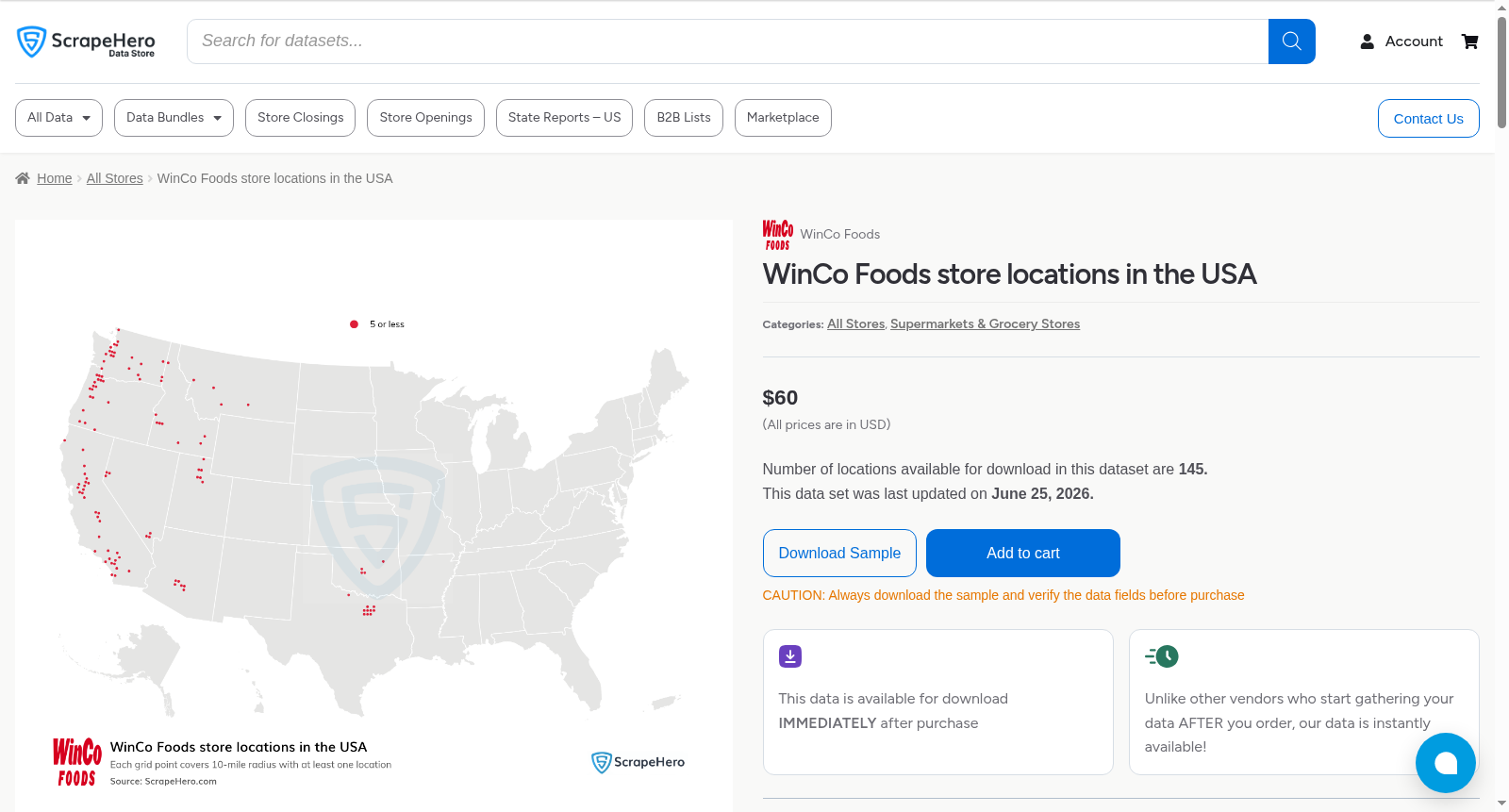The image size is (1509, 812).
Task: Click the Download Sample button
Action: [x=839, y=553]
